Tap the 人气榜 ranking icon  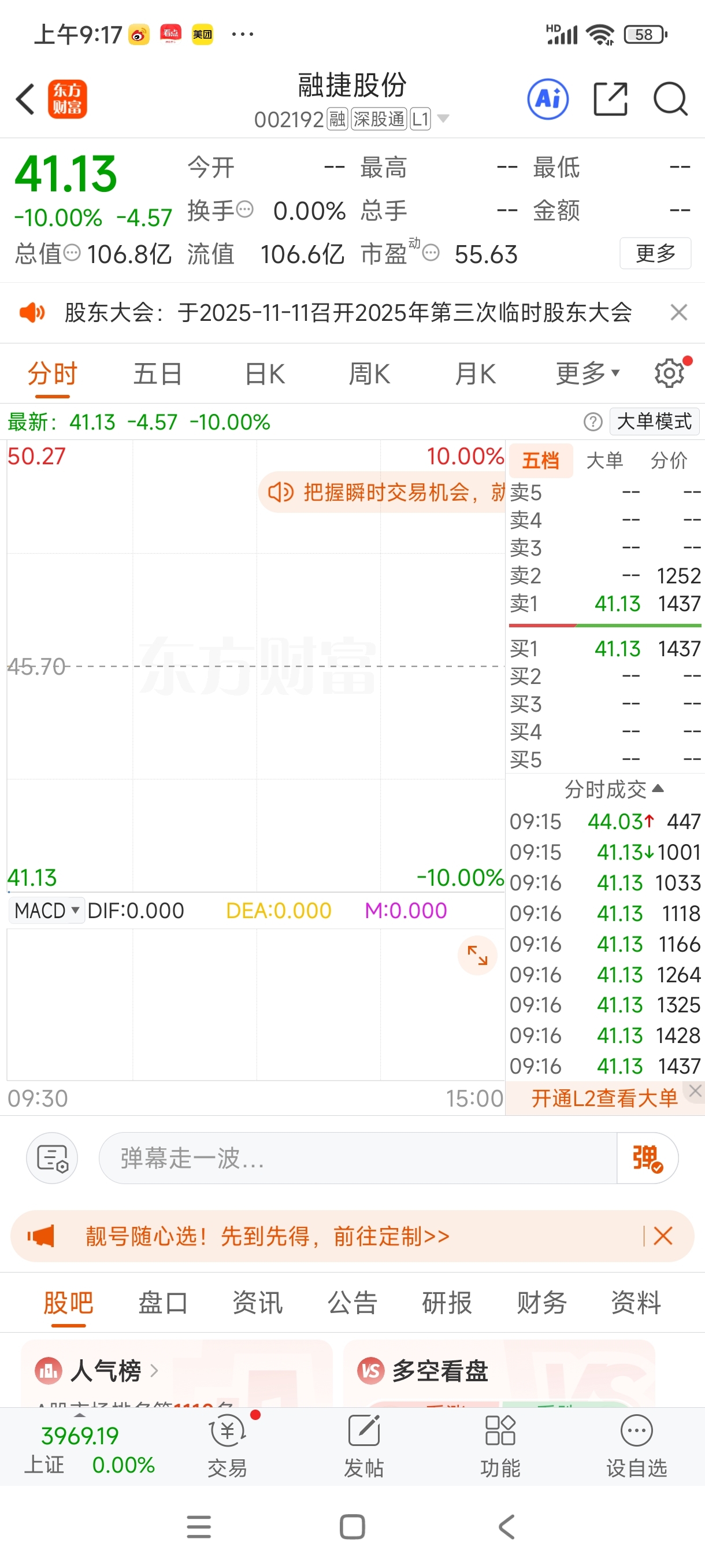[x=48, y=1371]
